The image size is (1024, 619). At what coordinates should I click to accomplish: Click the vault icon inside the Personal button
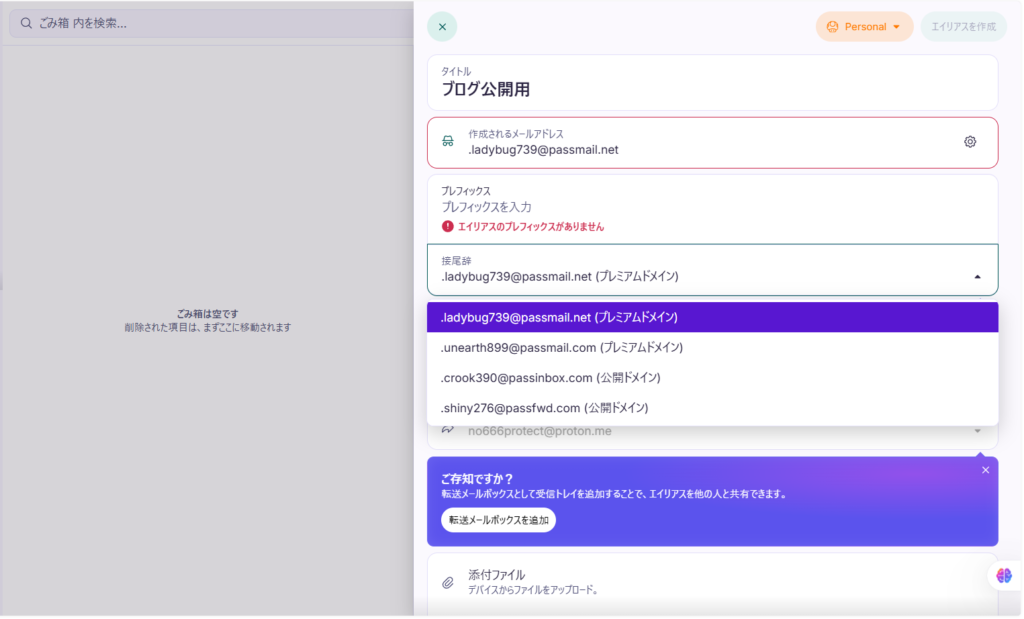831,27
